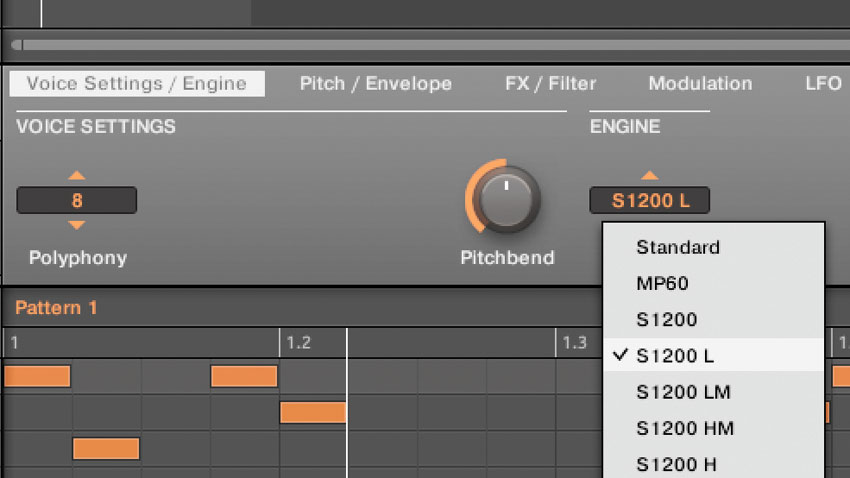Image resolution: width=850 pixels, height=478 pixels.
Task: Click the horizontal scrollbar above the tabs
Action: pyautogui.click(x=425, y=45)
